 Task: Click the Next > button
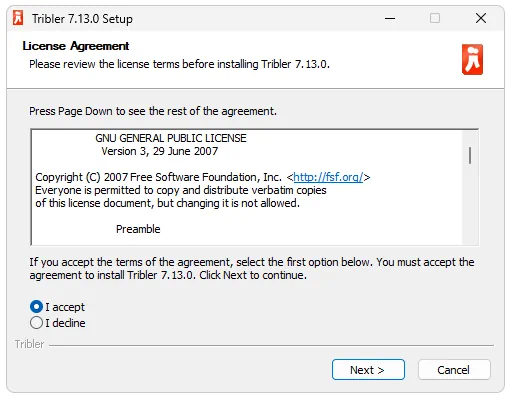[x=368, y=370]
